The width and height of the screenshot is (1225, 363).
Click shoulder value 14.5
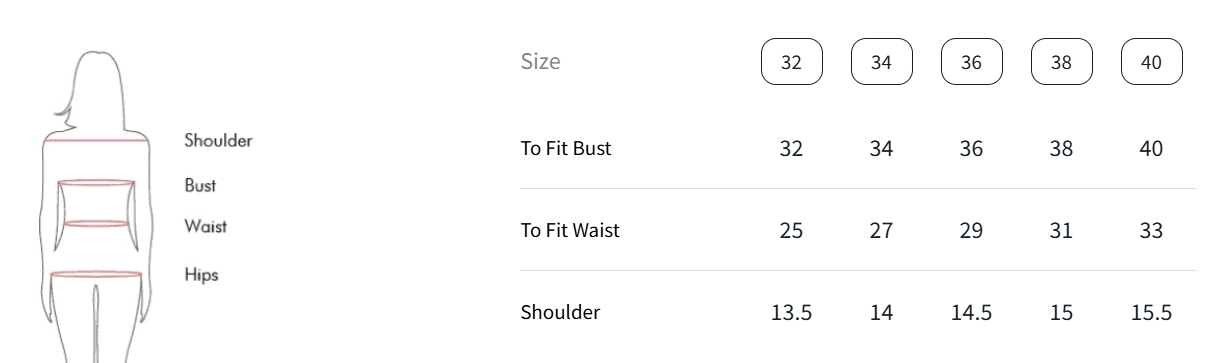[971, 312]
